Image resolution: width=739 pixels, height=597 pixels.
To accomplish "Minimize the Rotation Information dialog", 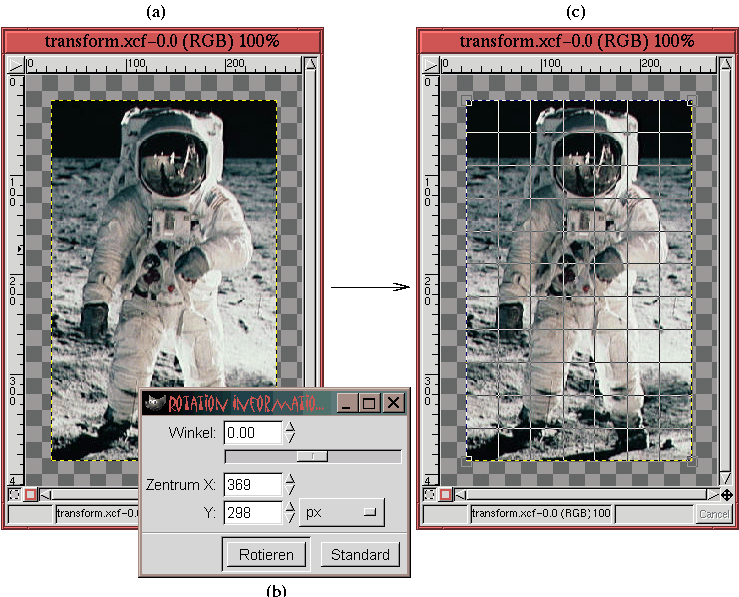I will point(346,403).
